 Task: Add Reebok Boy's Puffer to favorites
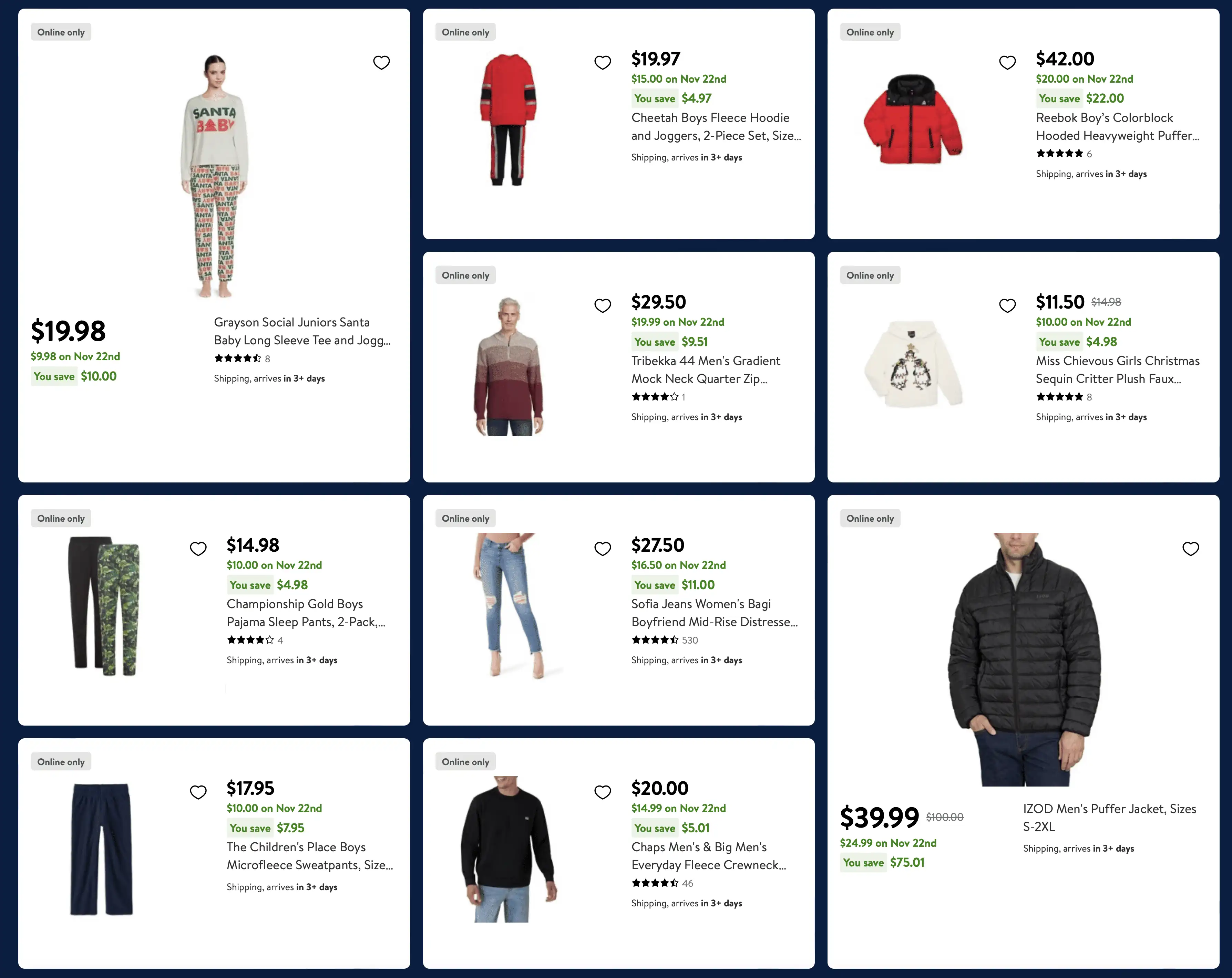pos(1007,62)
